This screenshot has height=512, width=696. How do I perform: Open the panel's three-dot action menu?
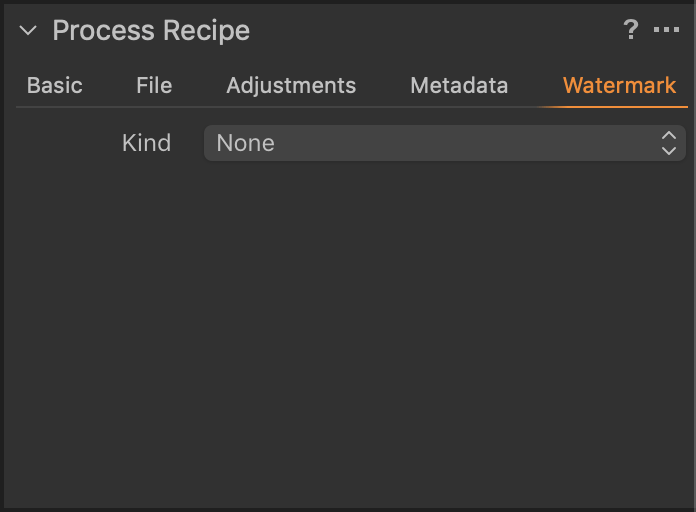pos(666,31)
